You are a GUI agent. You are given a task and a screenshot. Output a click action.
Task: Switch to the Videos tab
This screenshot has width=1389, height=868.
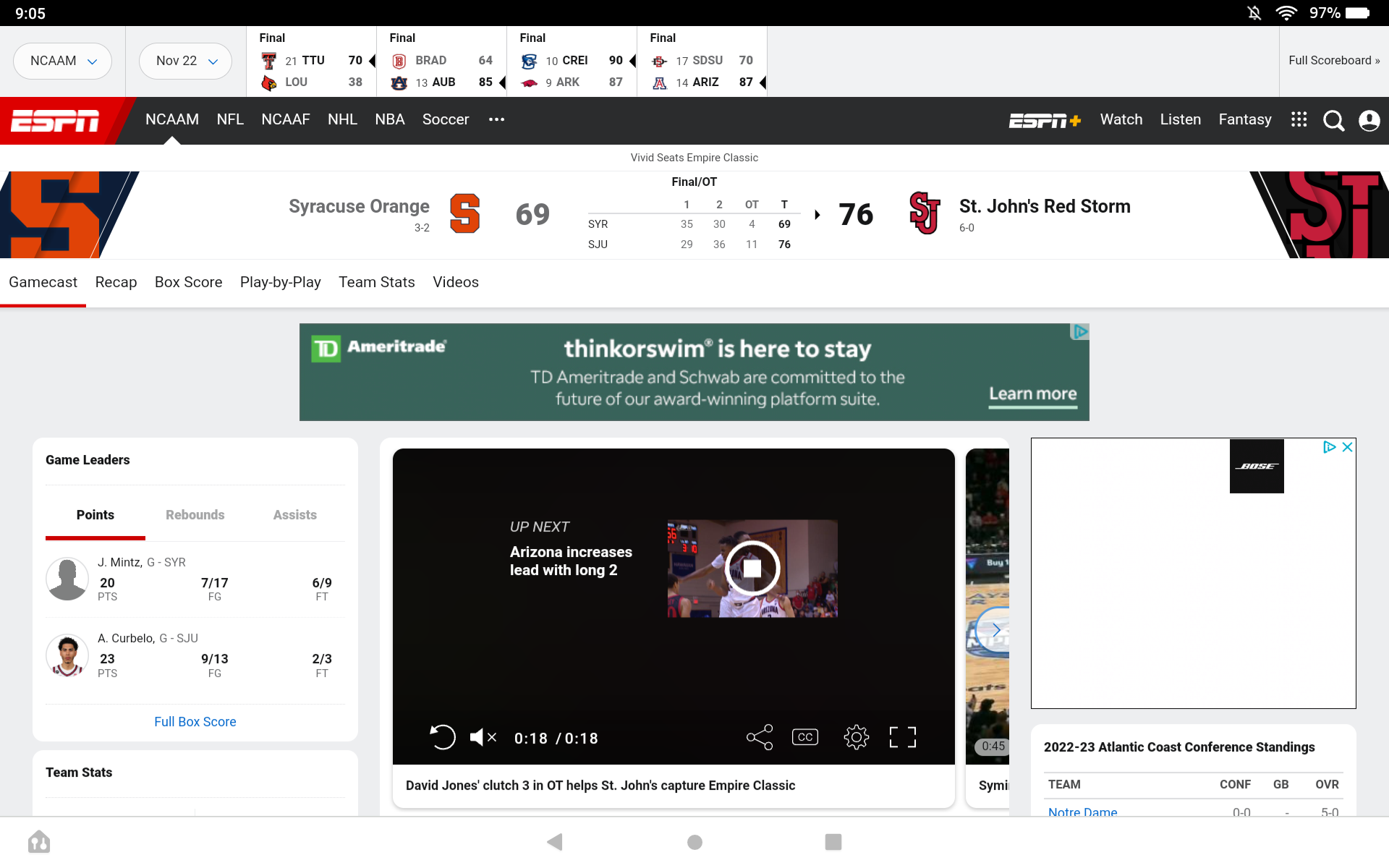tap(456, 282)
